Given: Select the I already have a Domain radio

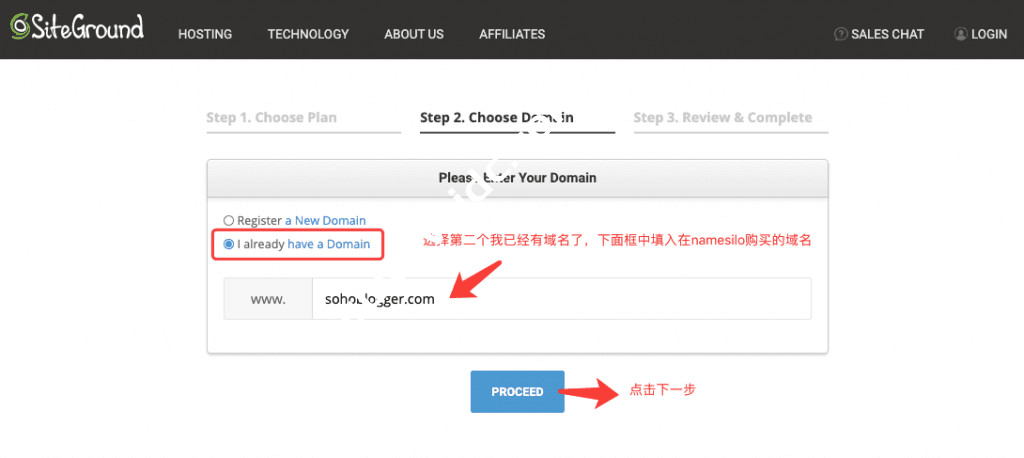Looking at the screenshot, I should [x=229, y=244].
